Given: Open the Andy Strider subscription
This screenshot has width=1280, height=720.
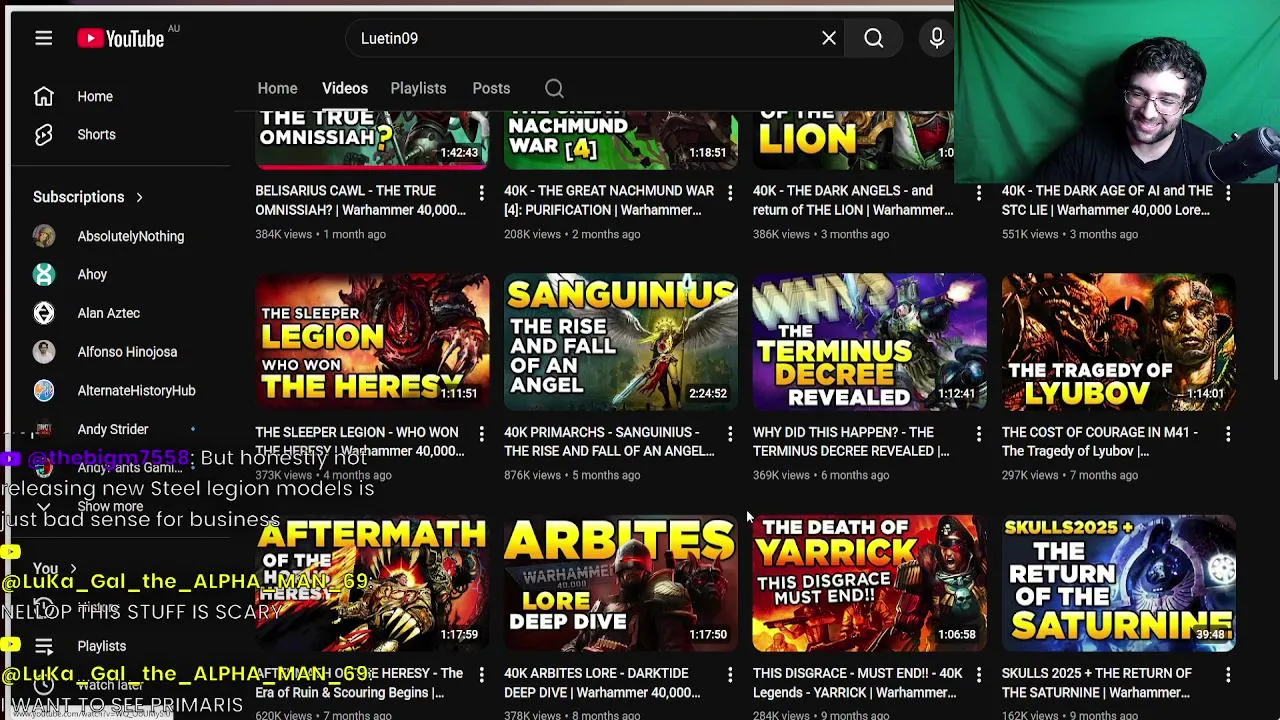Looking at the screenshot, I should point(113,429).
